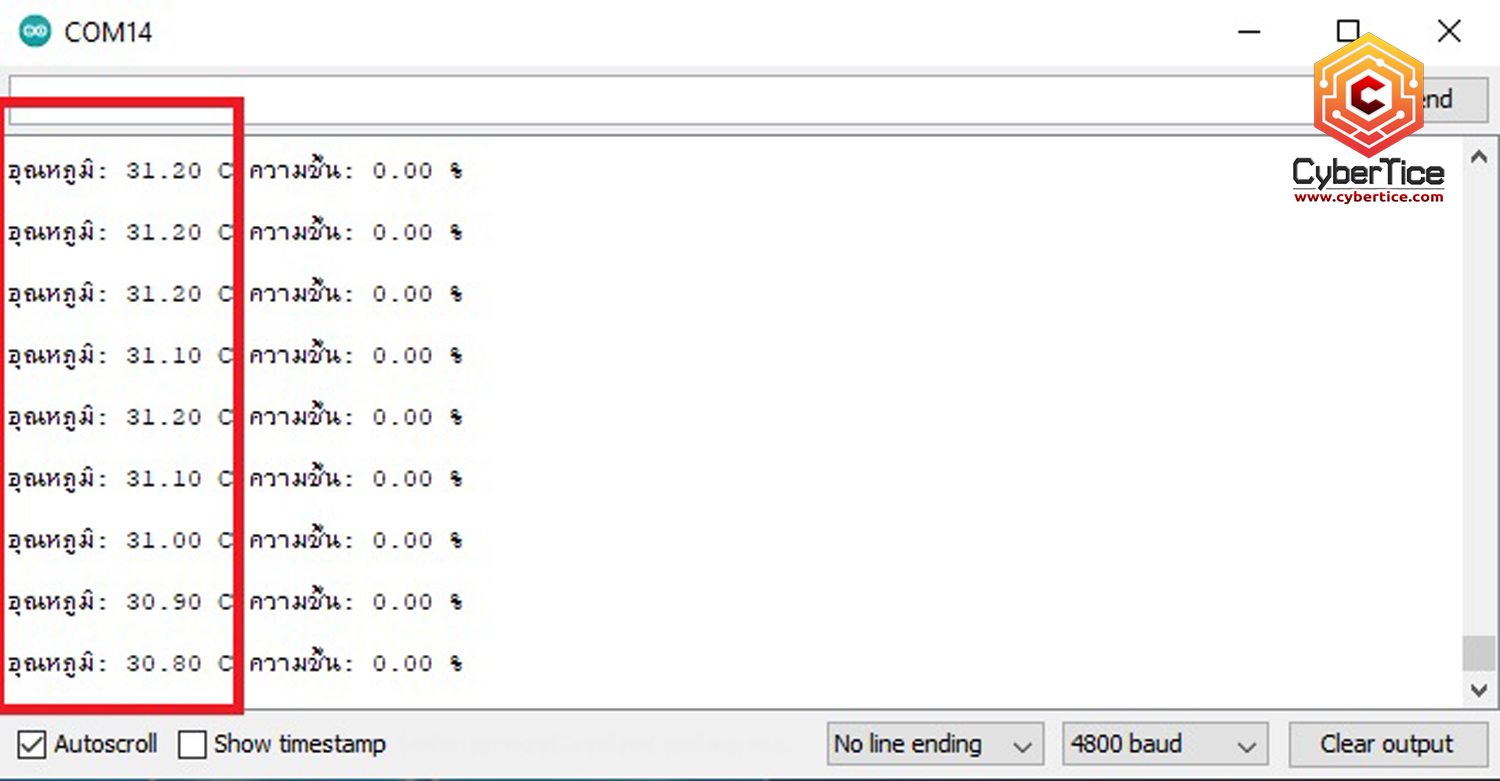Image resolution: width=1500 pixels, height=781 pixels.
Task: Minimize the COM14 serial monitor window
Action: click(x=1249, y=32)
